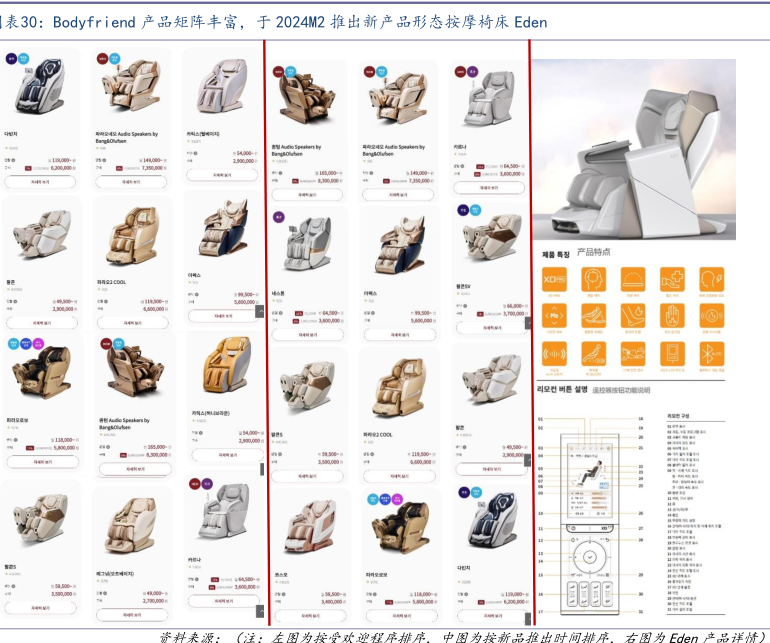Click the body safety sensor feature icon
The width and height of the screenshot is (770, 643).
632,353
